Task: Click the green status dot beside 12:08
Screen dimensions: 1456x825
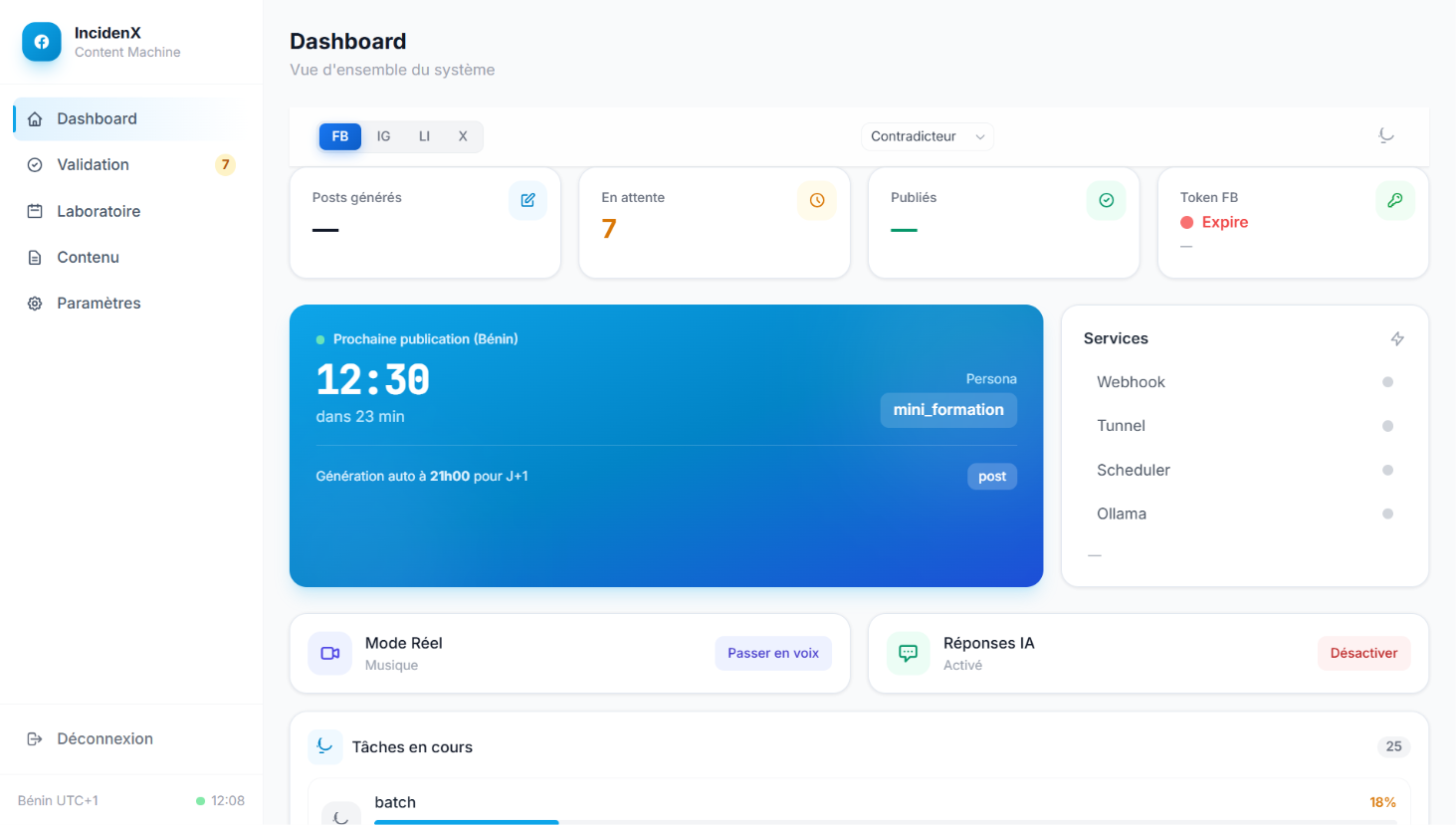Action: [x=200, y=801]
